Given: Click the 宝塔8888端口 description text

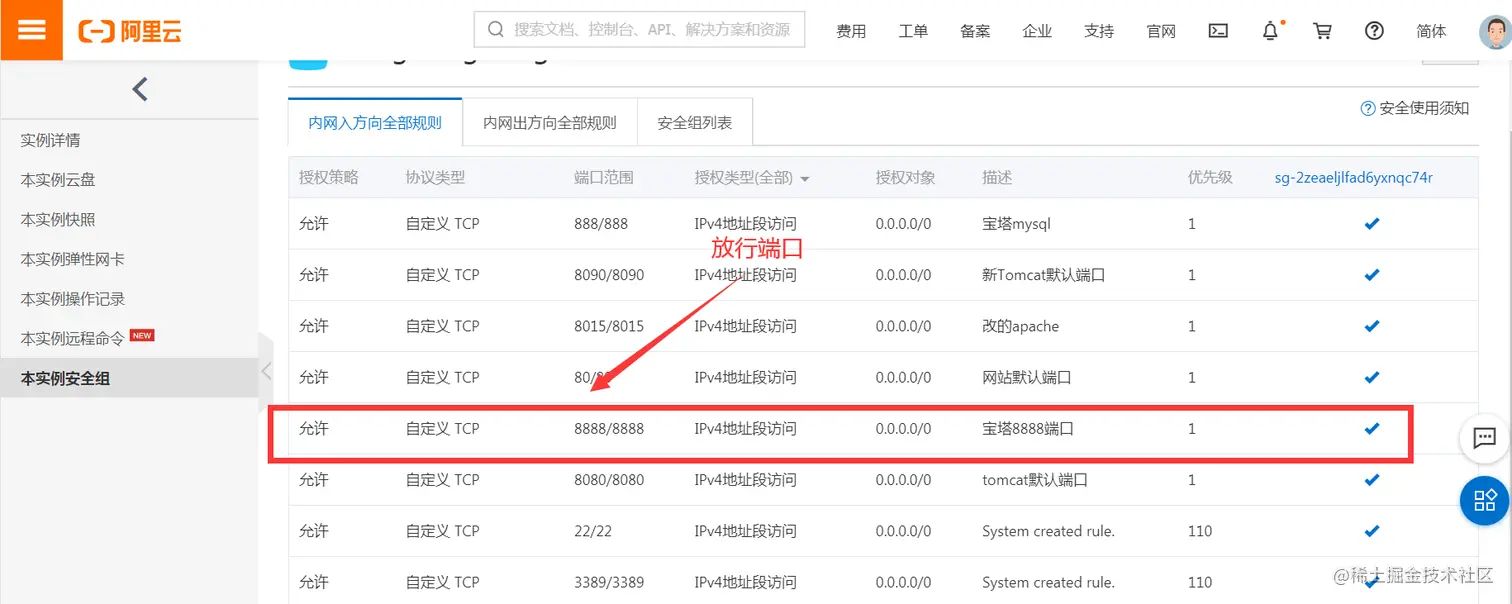Looking at the screenshot, I should pyautogui.click(x=1028, y=428).
